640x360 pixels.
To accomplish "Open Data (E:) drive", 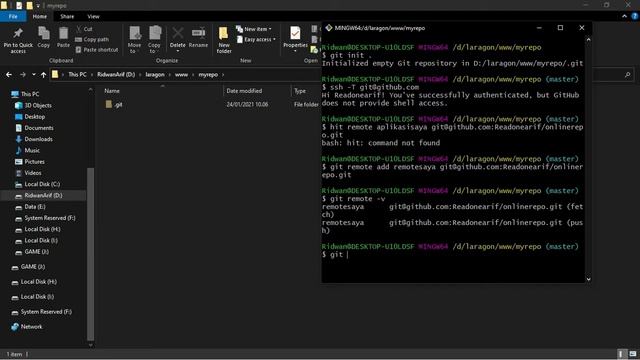I will click(35, 207).
